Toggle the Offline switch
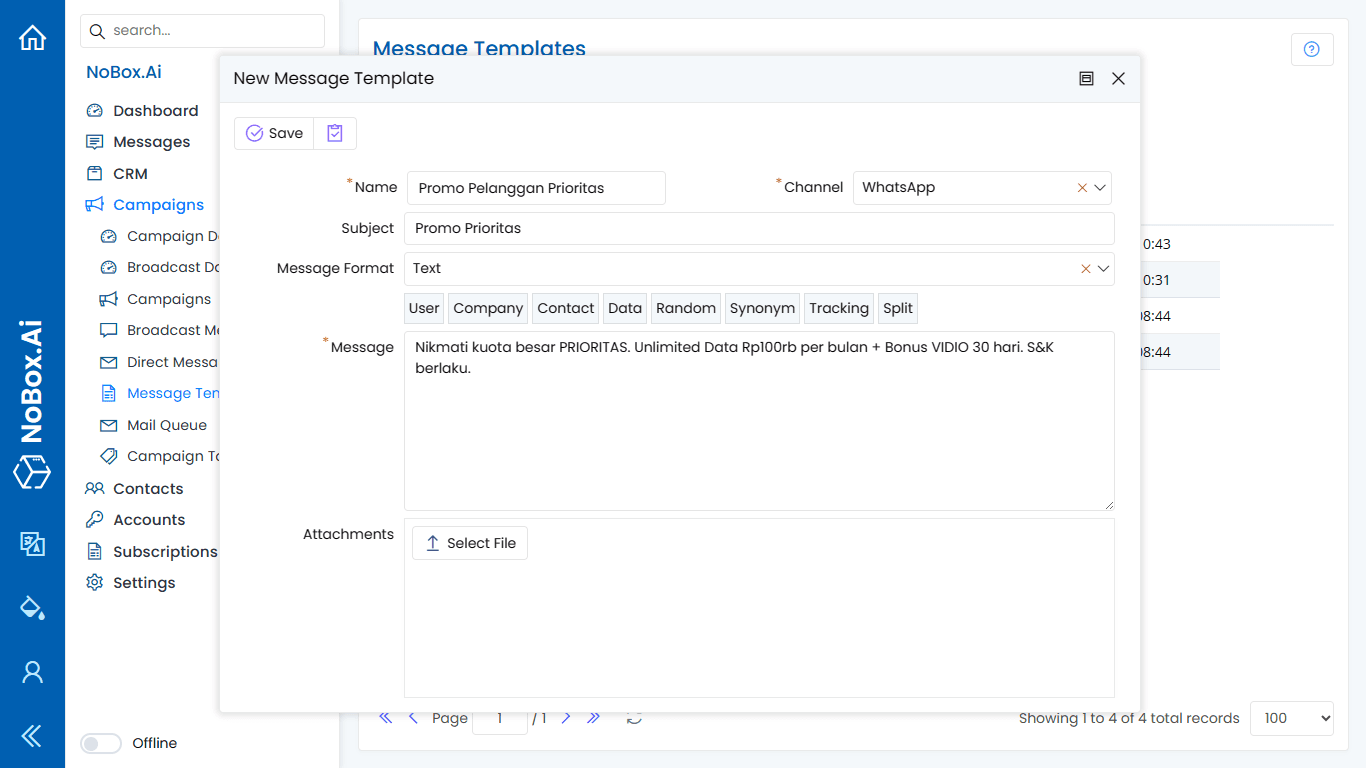1366x768 pixels. click(100, 743)
